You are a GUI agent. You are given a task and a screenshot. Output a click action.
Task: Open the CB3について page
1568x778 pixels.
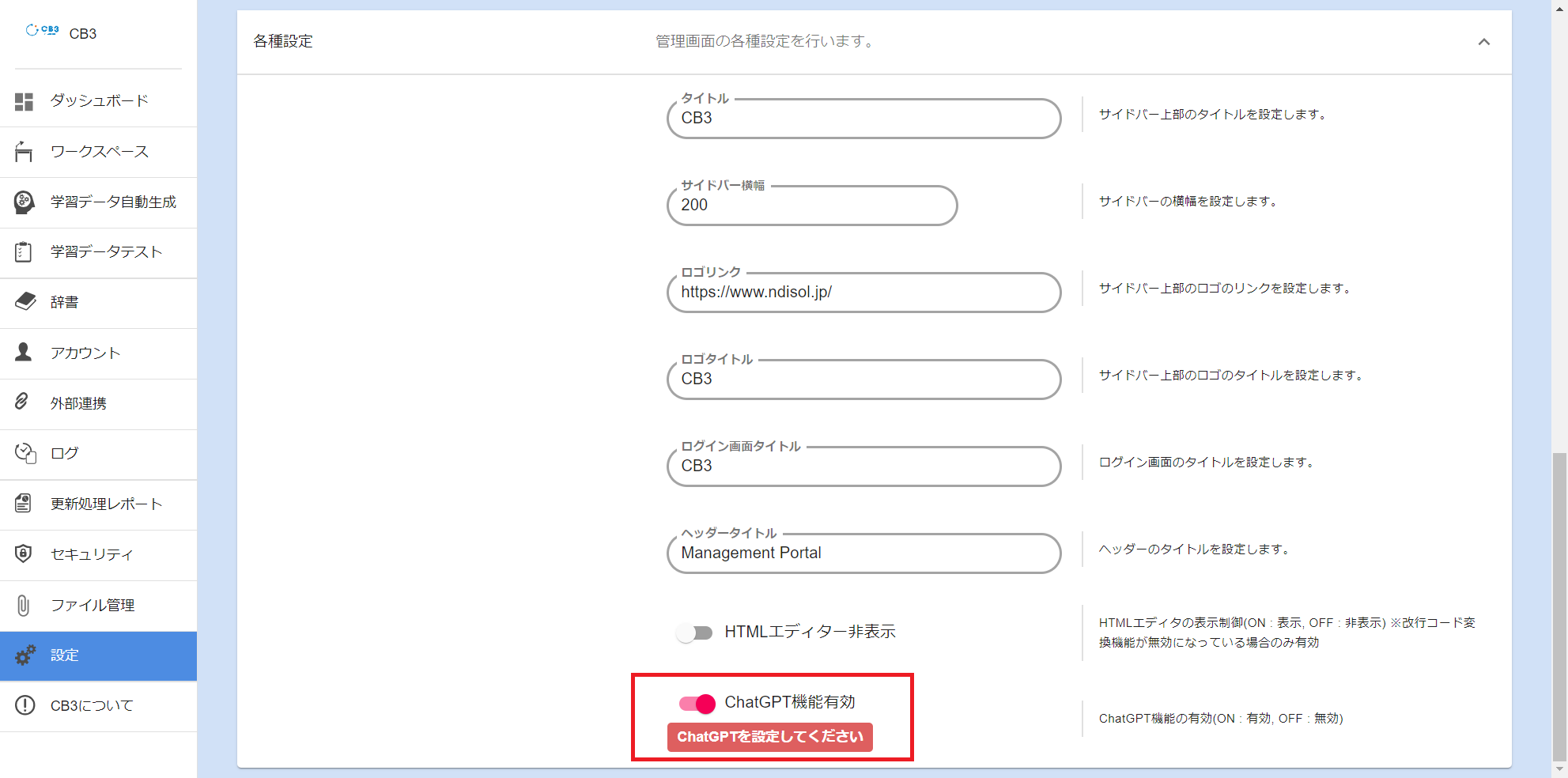[x=92, y=706]
